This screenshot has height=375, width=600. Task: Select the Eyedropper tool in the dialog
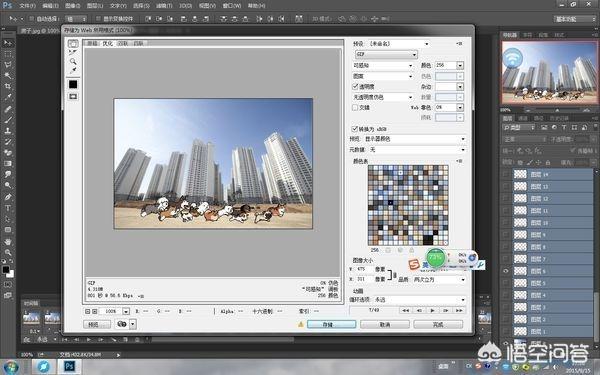[73, 70]
